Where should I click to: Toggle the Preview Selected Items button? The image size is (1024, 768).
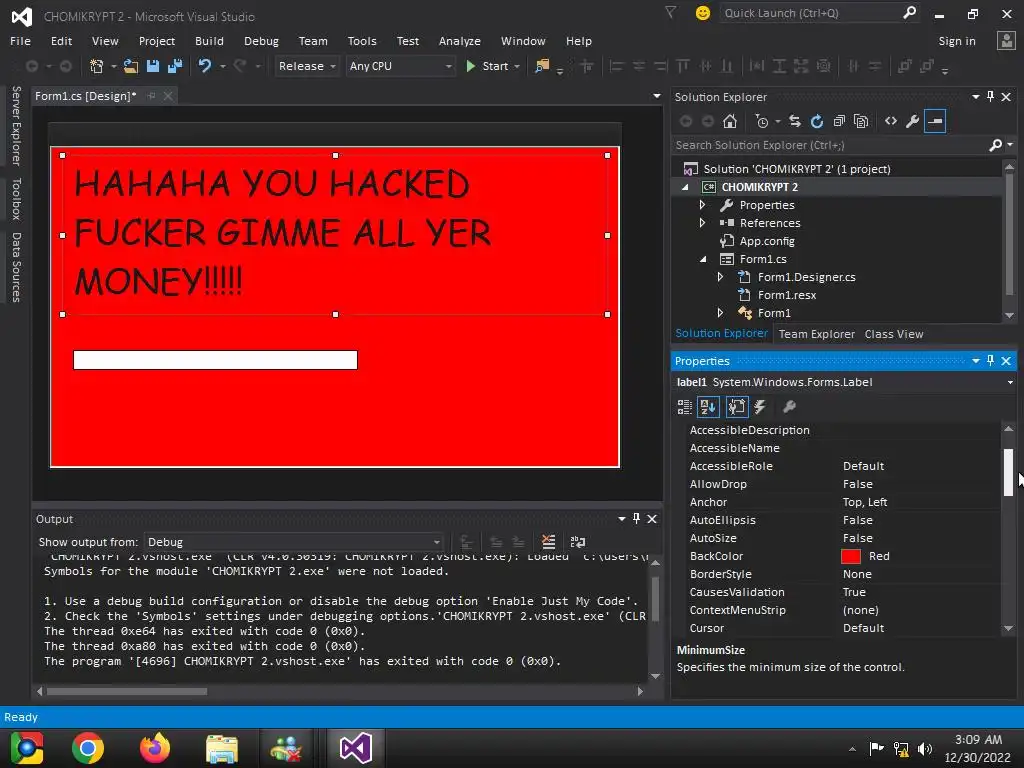[935, 121]
